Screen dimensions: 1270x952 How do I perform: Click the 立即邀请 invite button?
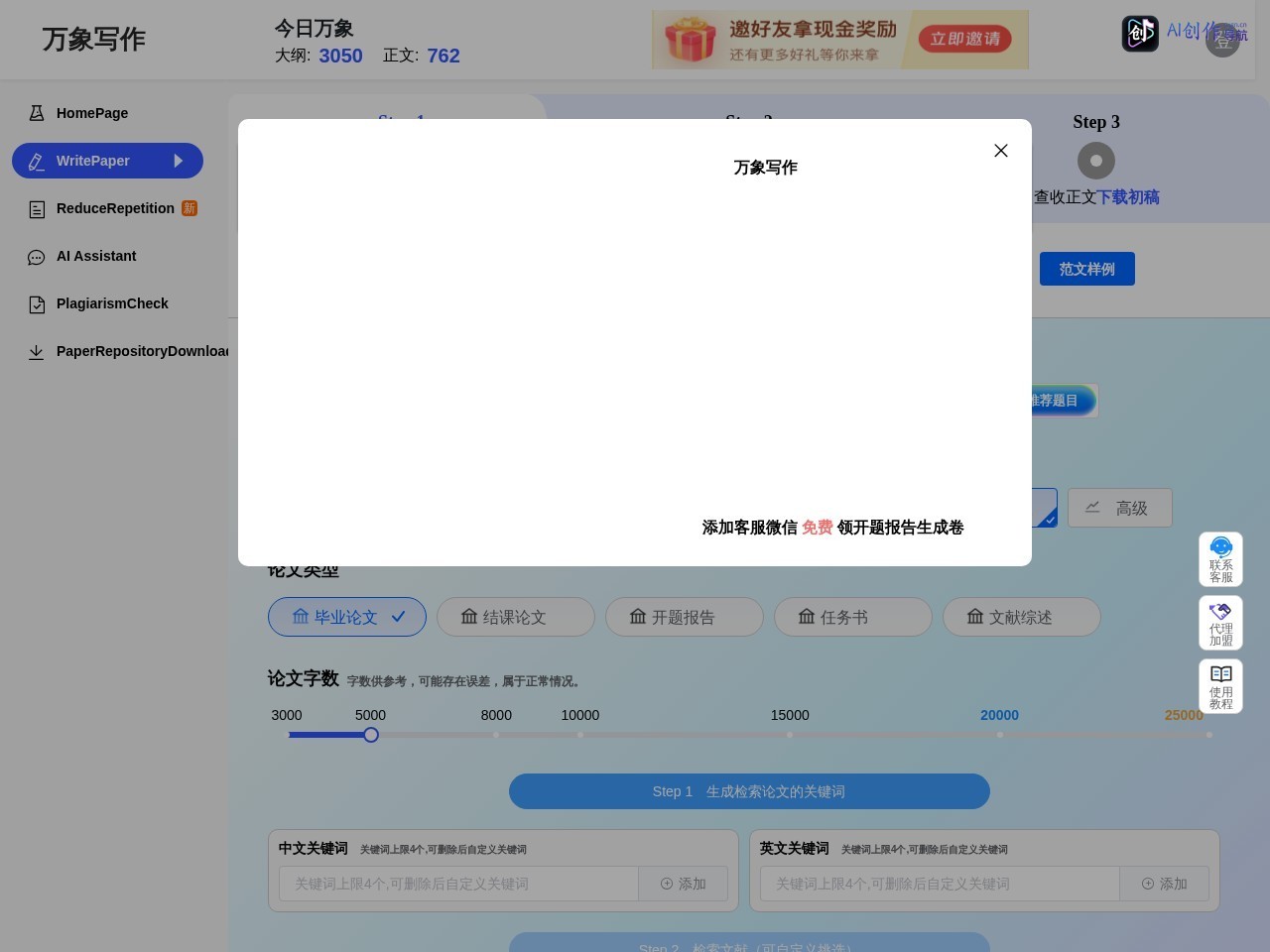pos(964,39)
